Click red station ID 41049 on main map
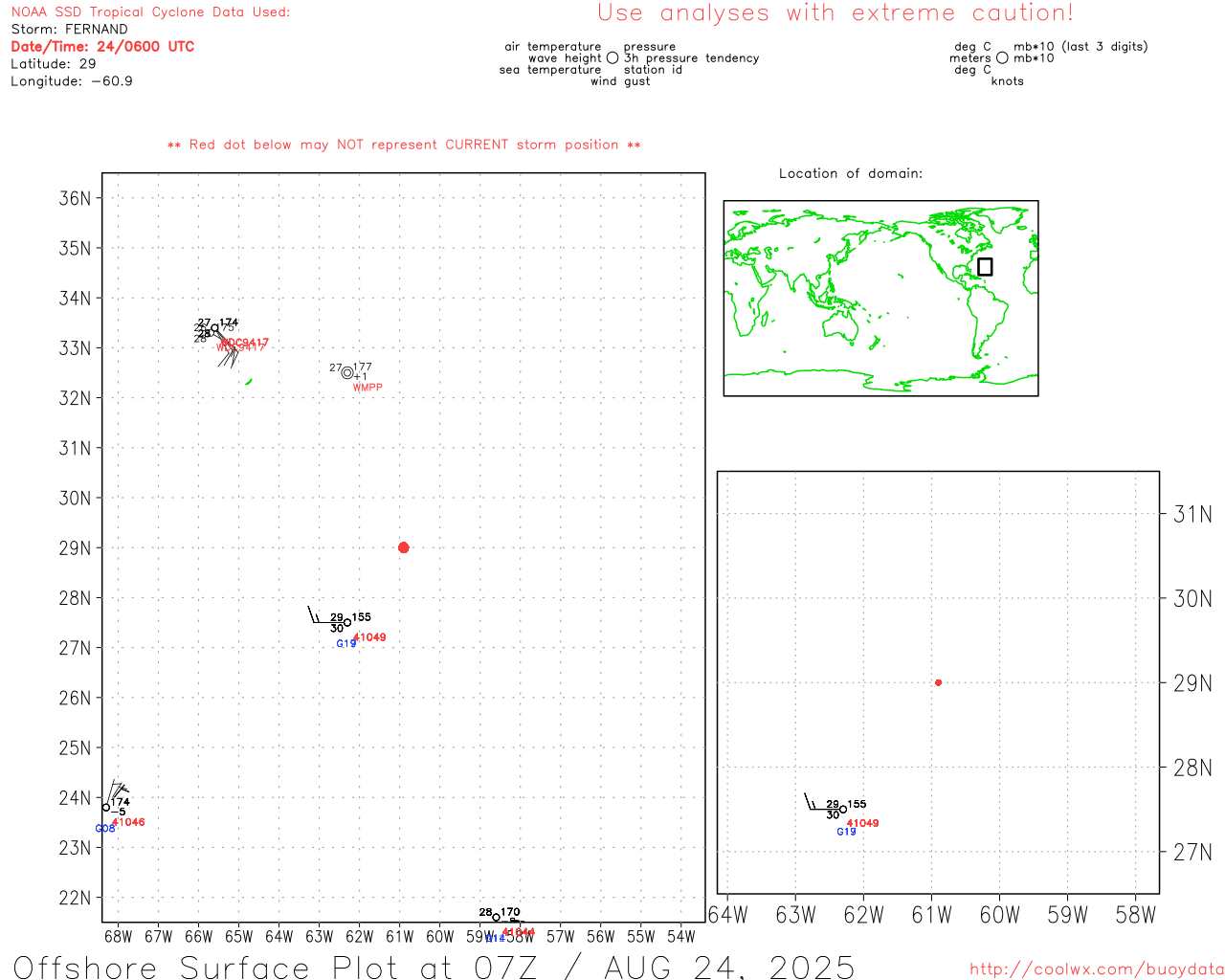Image resolution: width=1225 pixels, height=980 pixels. tap(369, 637)
